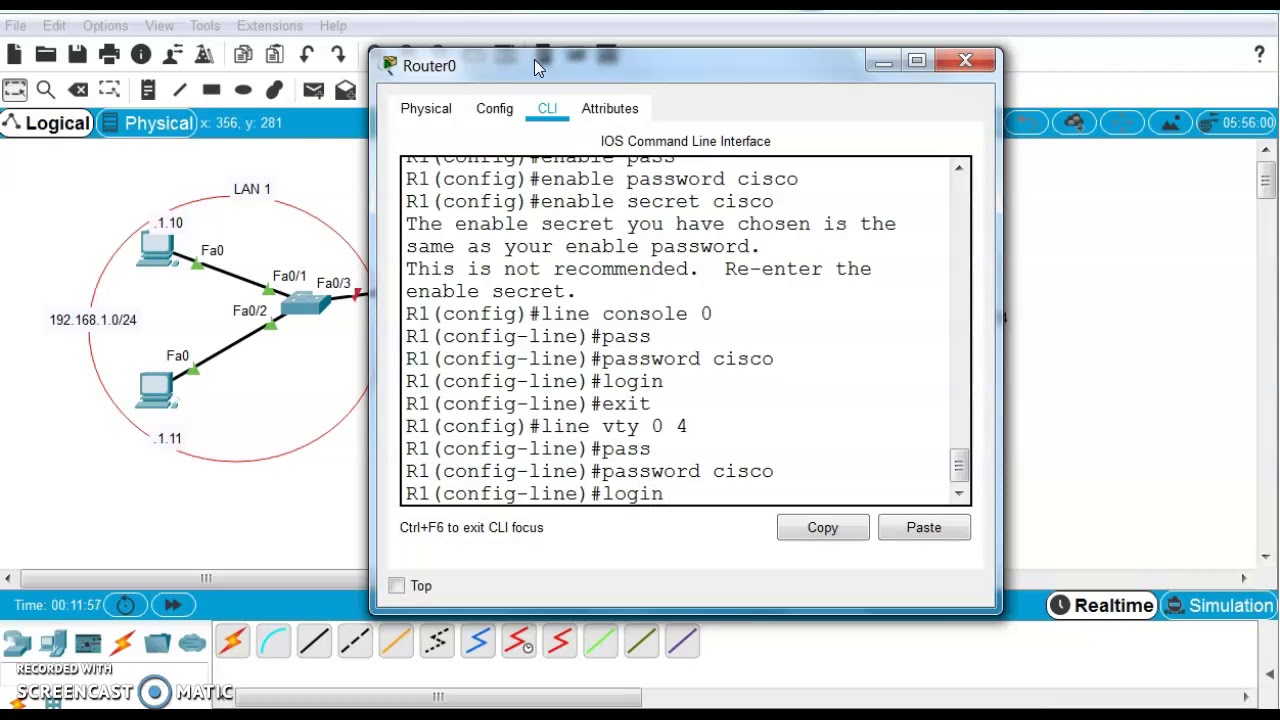Launch the Activity Wizard icon
Viewport: 1280px width, 720px height.
(204, 54)
